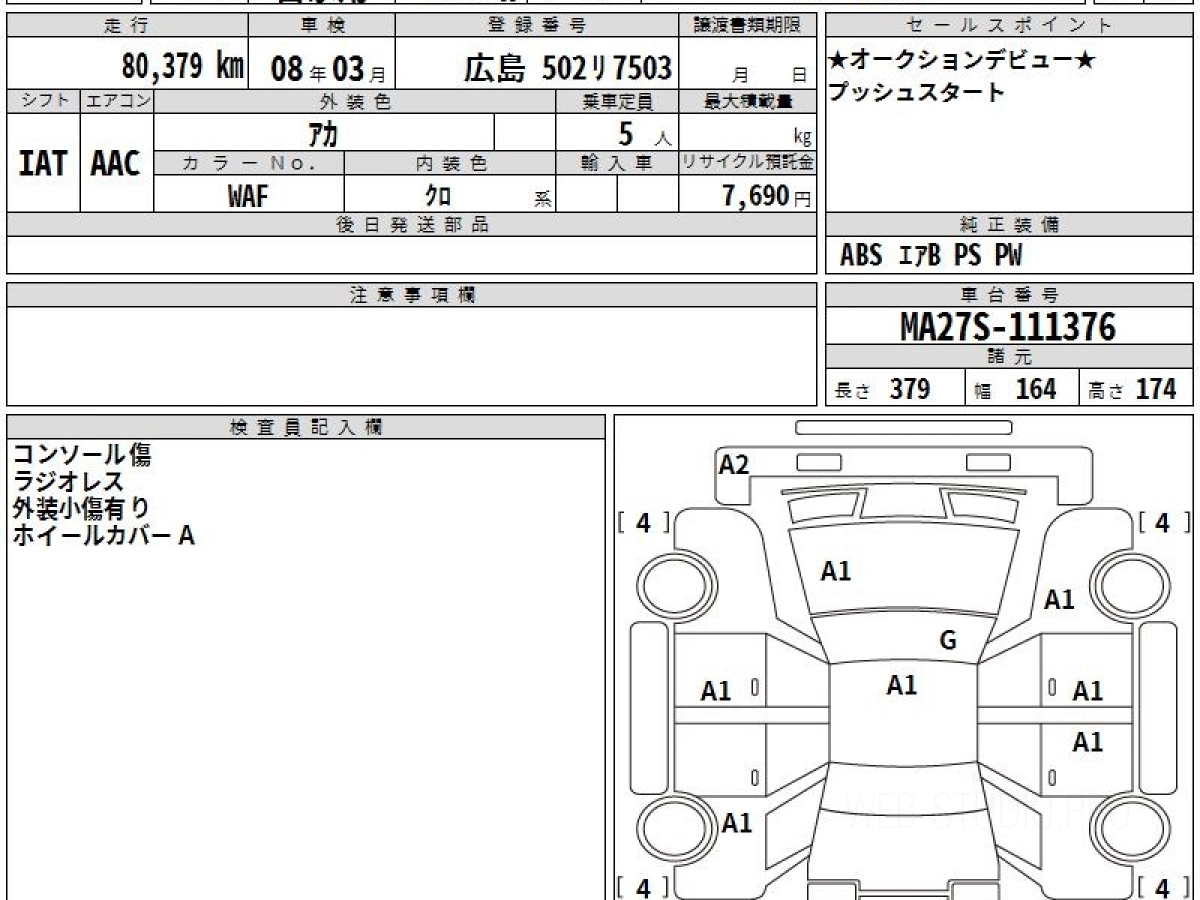Select the recycle deposit 7,690円
This screenshot has width=1200, height=900.
pyautogui.click(x=767, y=196)
